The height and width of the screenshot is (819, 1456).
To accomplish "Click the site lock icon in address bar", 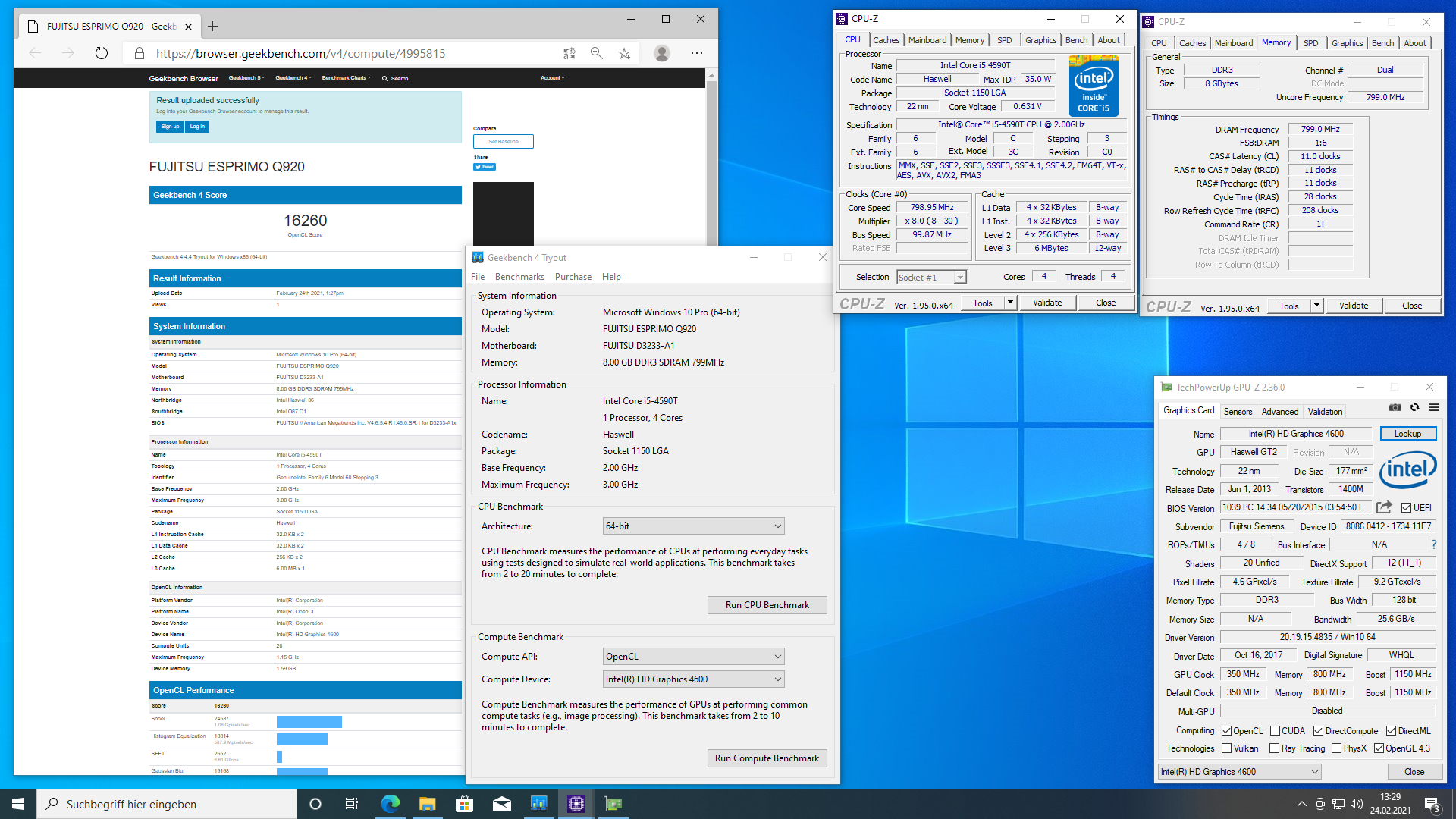I will (x=139, y=53).
